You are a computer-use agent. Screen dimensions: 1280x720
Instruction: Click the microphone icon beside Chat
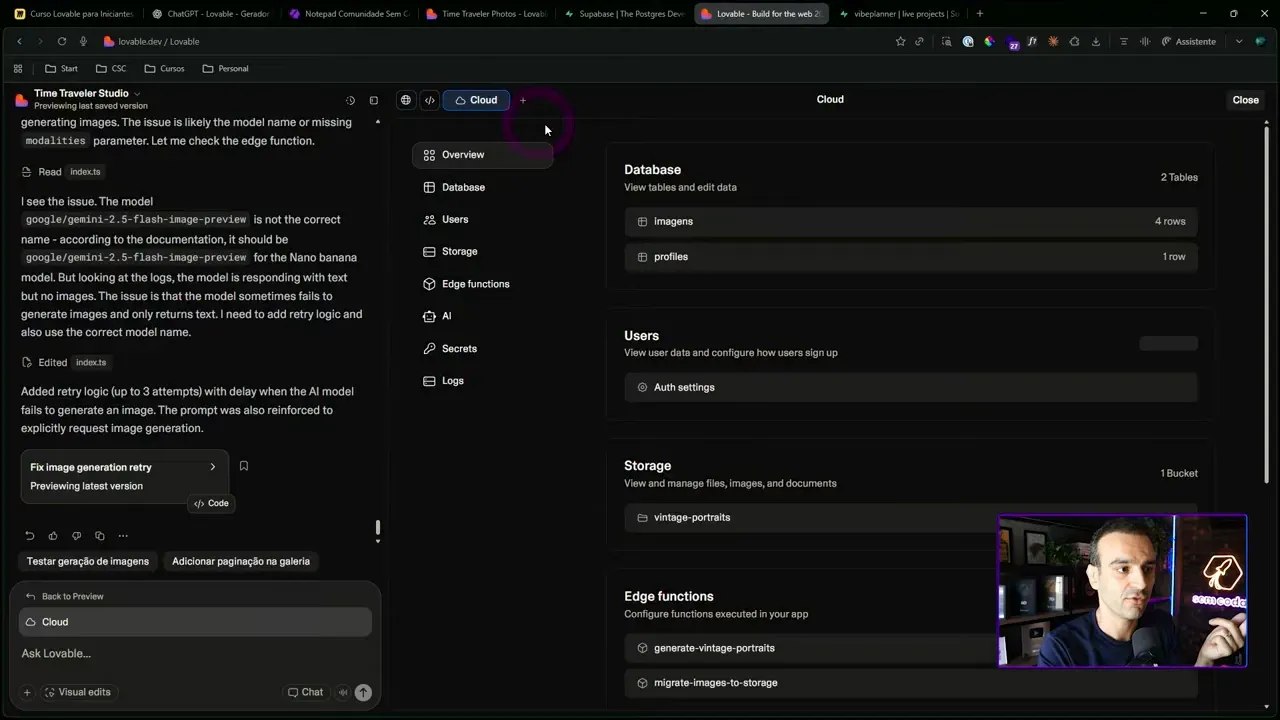pyautogui.click(x=342, y=692)
